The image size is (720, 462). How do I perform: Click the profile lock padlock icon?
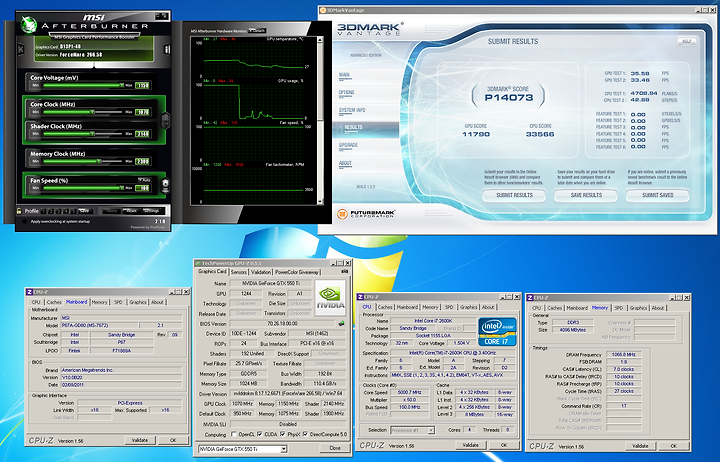pyautogui.click(x=19, y=211)
